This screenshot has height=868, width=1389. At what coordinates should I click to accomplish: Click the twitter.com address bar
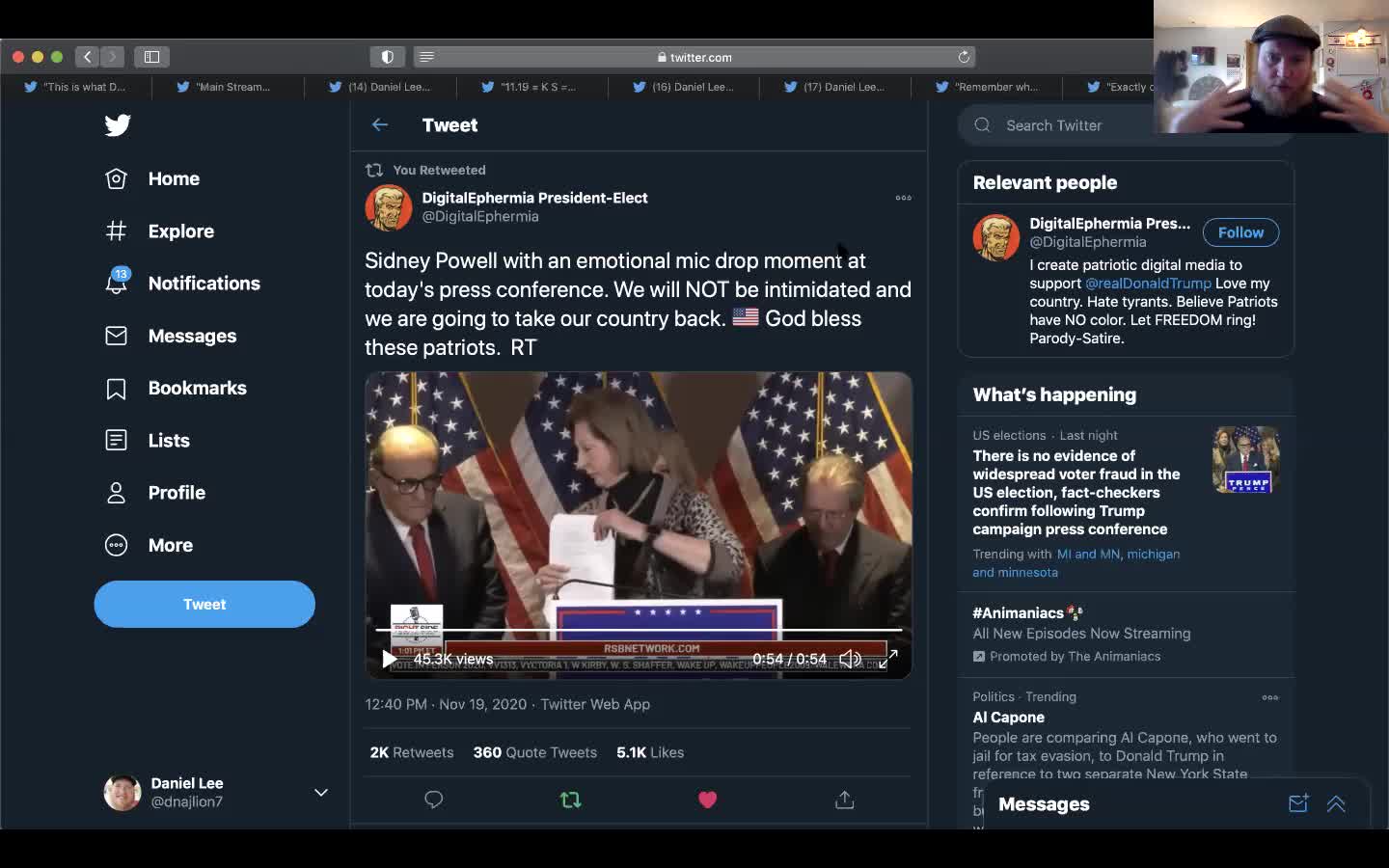pyautogui.click(x=694, y=57)
